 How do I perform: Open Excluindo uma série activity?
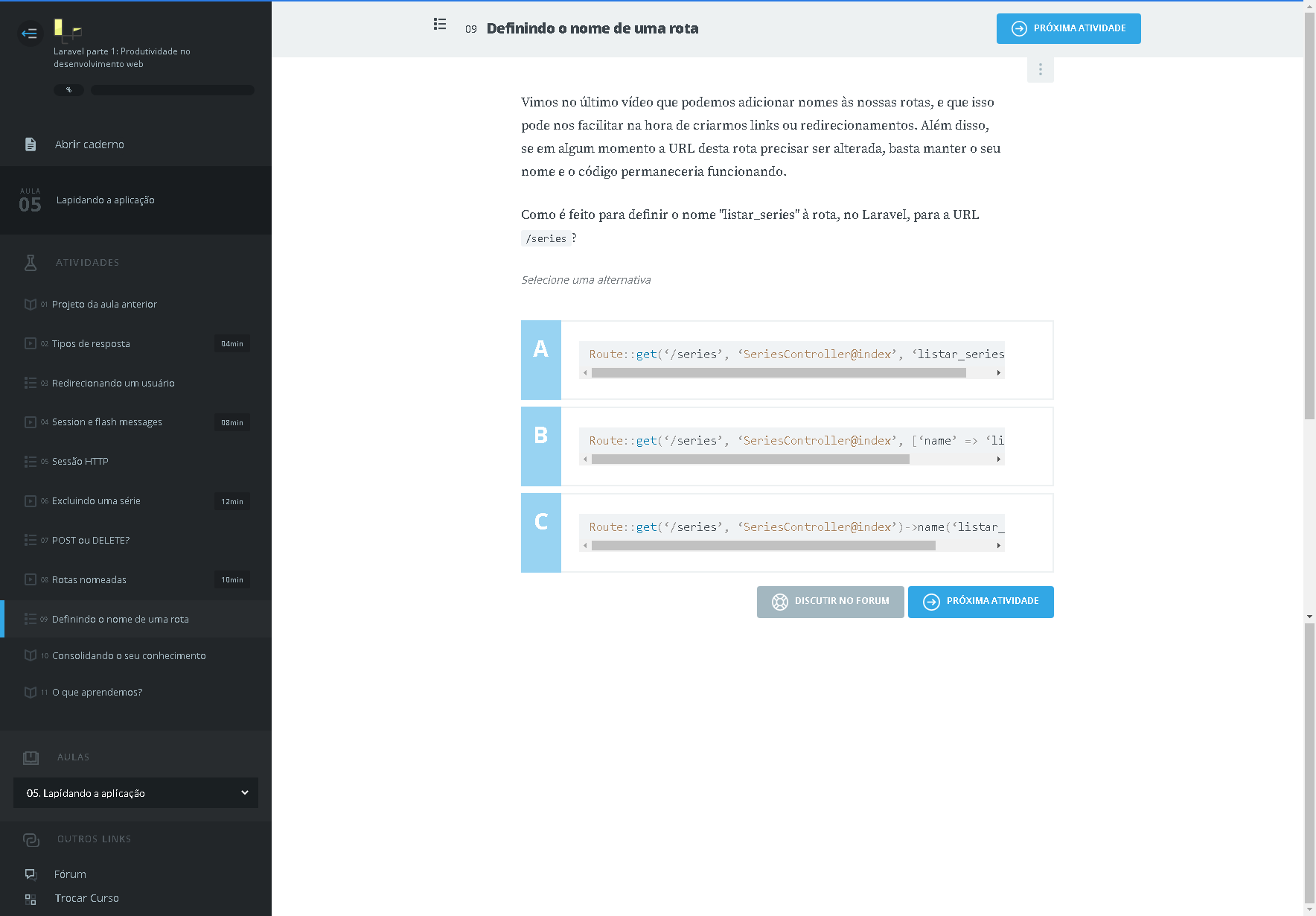(x=96, y=501)
